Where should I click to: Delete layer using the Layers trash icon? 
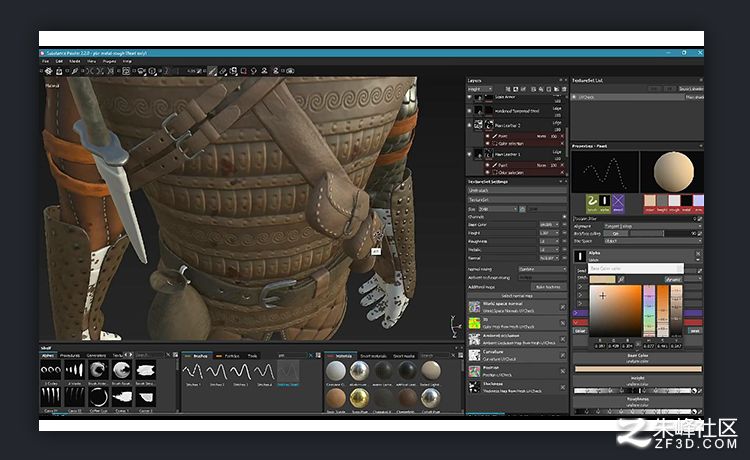point(564,89)
